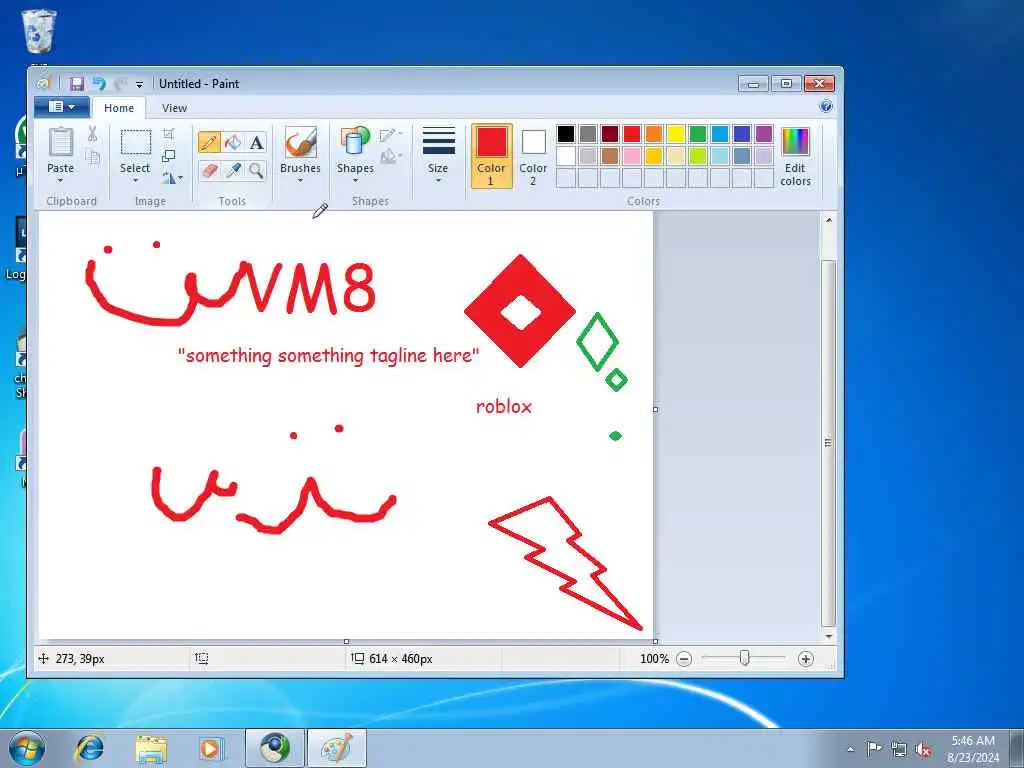Viewport: 1024px width, 768px height.
Task: Pick the purple color swatch
Action: [x=763, y=134]
